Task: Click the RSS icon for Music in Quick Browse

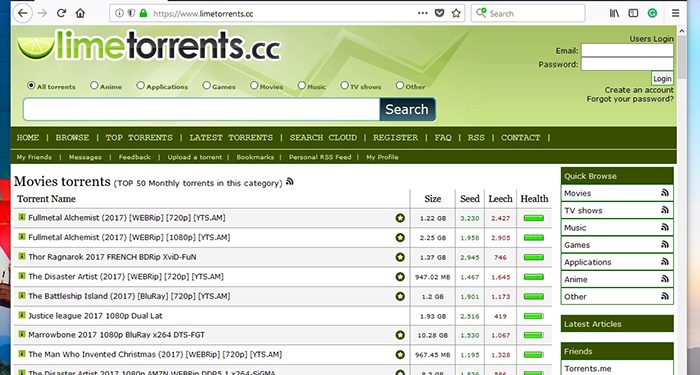Action: [x=665, y=227]
